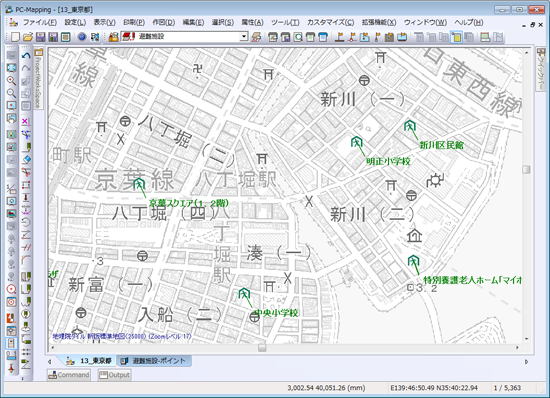Image resolution: width=550 pixels, height=398 pixels.
Task: Click the 地理院タイル attribution text
Action: (x=122, y=336)
